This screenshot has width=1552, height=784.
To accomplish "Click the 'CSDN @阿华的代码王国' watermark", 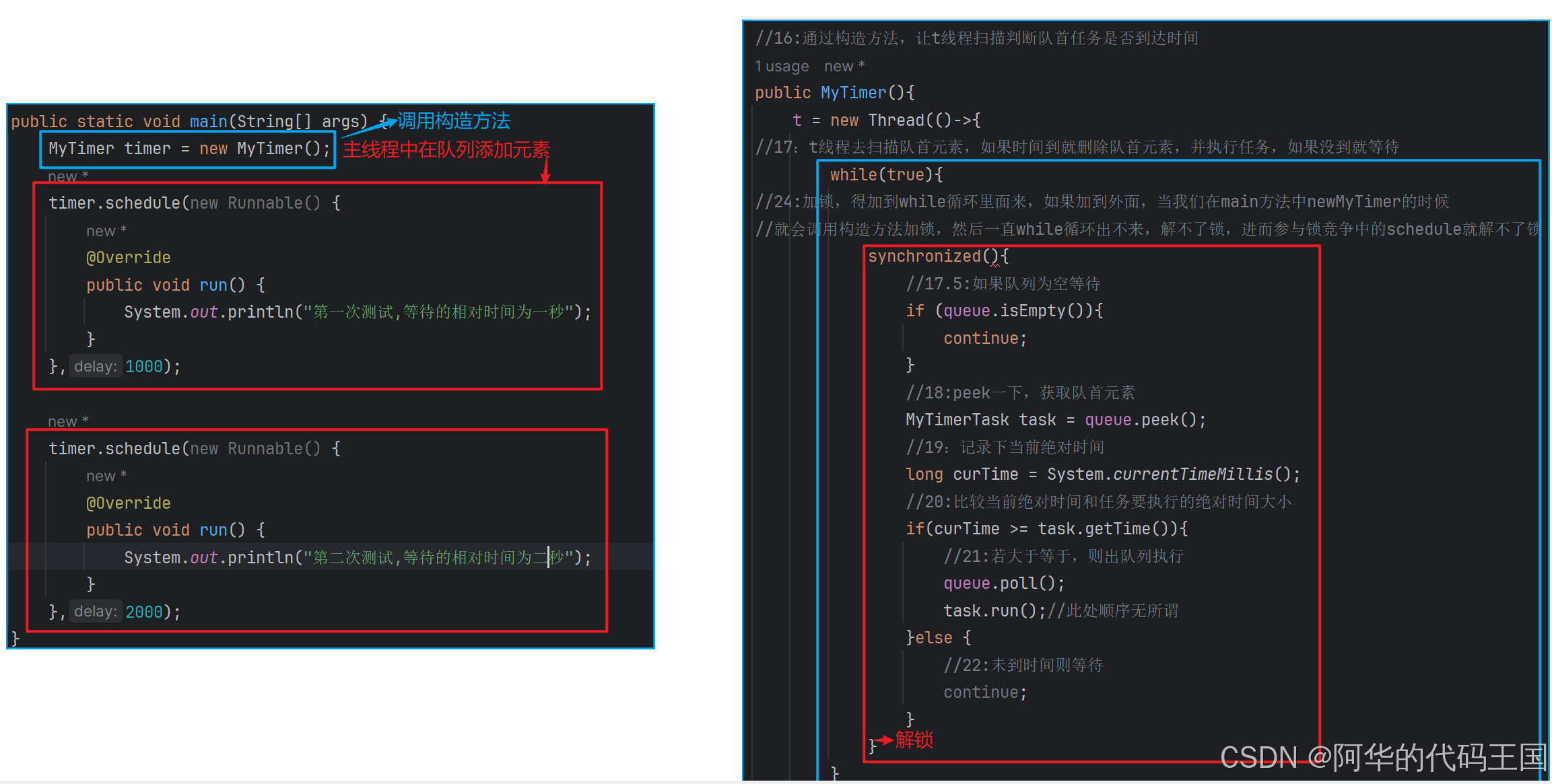I will (x=1383, y=758).
